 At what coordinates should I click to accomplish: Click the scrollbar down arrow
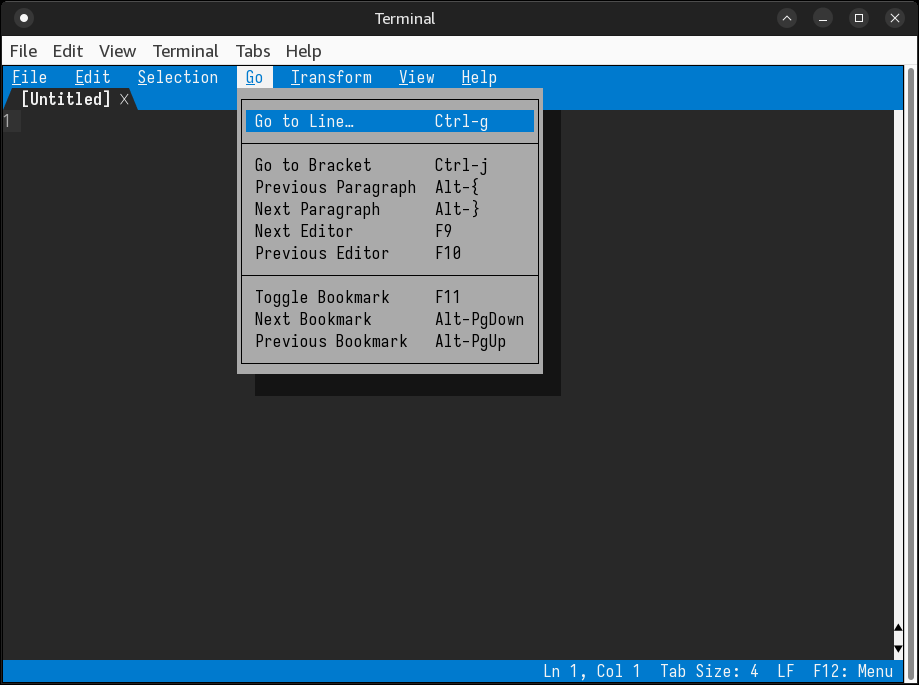[x=898, y=648]
